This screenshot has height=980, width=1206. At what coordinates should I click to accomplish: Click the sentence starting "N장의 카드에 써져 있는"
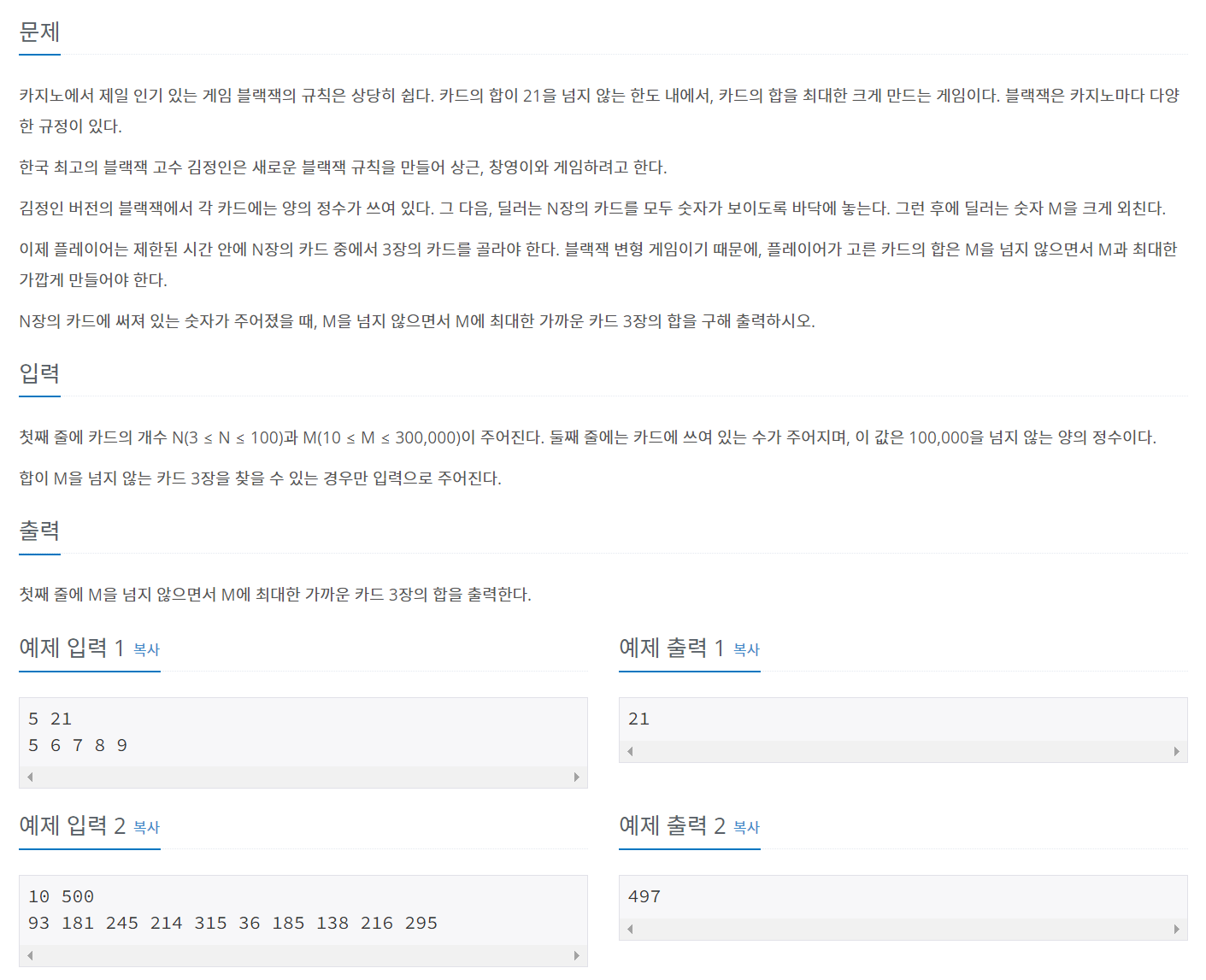pyautogui.click(x=417, y=320)
